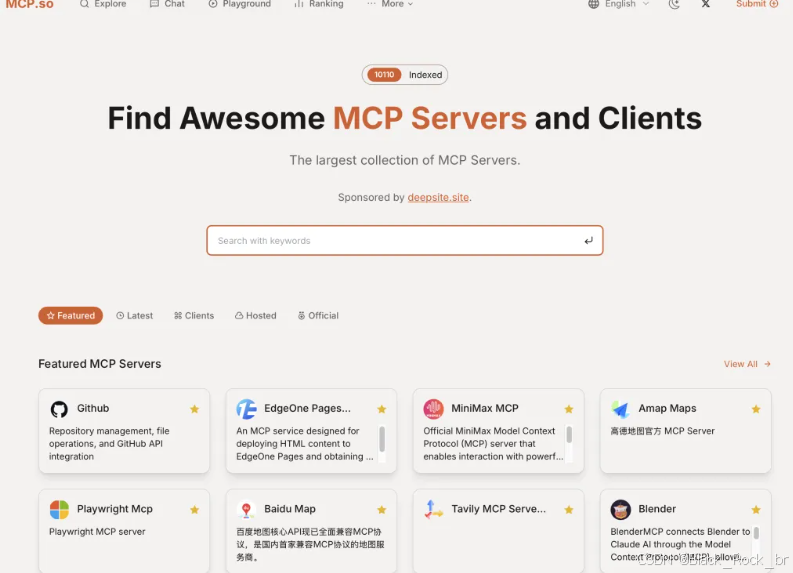
Task: Click the Submit button
Action: click(757, 4)
